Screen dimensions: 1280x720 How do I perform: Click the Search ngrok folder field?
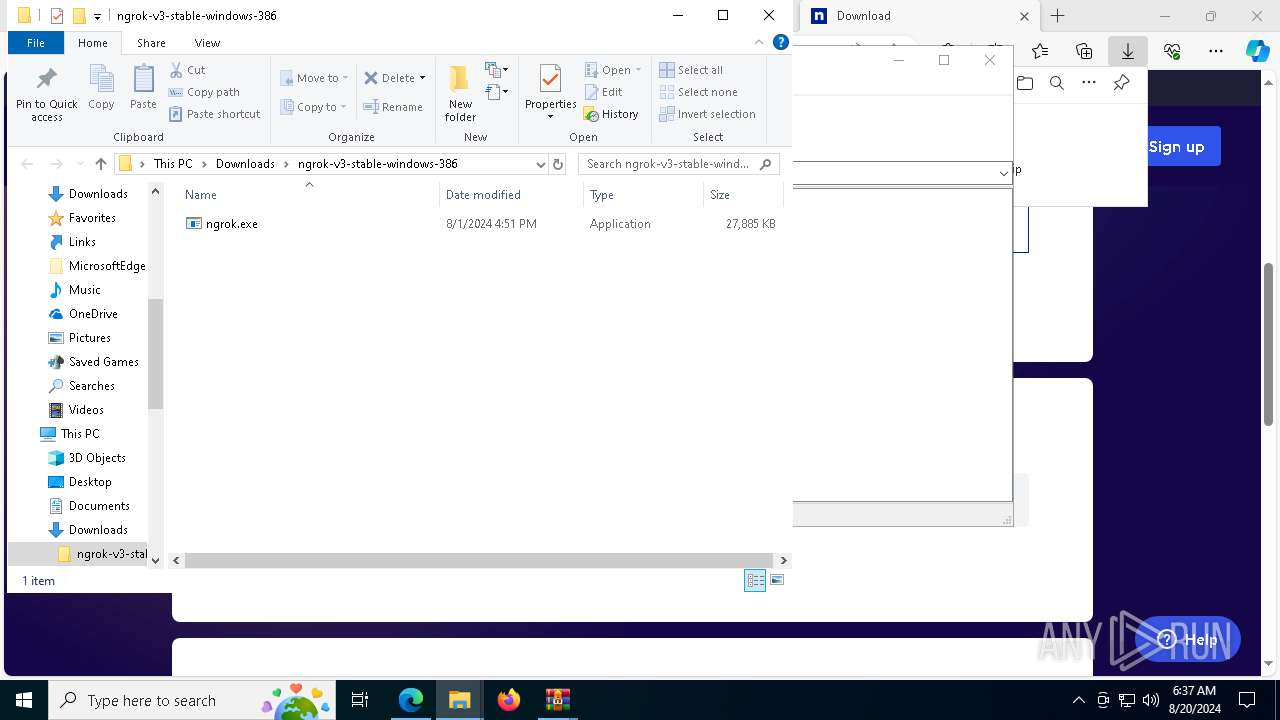pos(678,164)
